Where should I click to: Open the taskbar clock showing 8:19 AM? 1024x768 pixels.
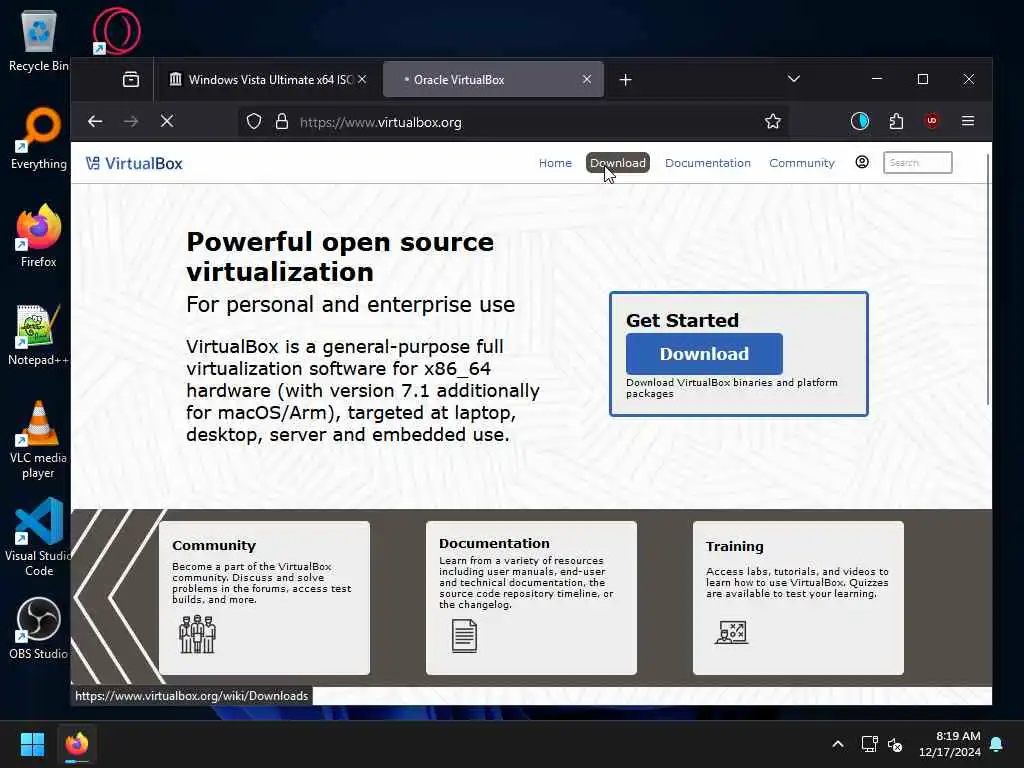[950, 744]
